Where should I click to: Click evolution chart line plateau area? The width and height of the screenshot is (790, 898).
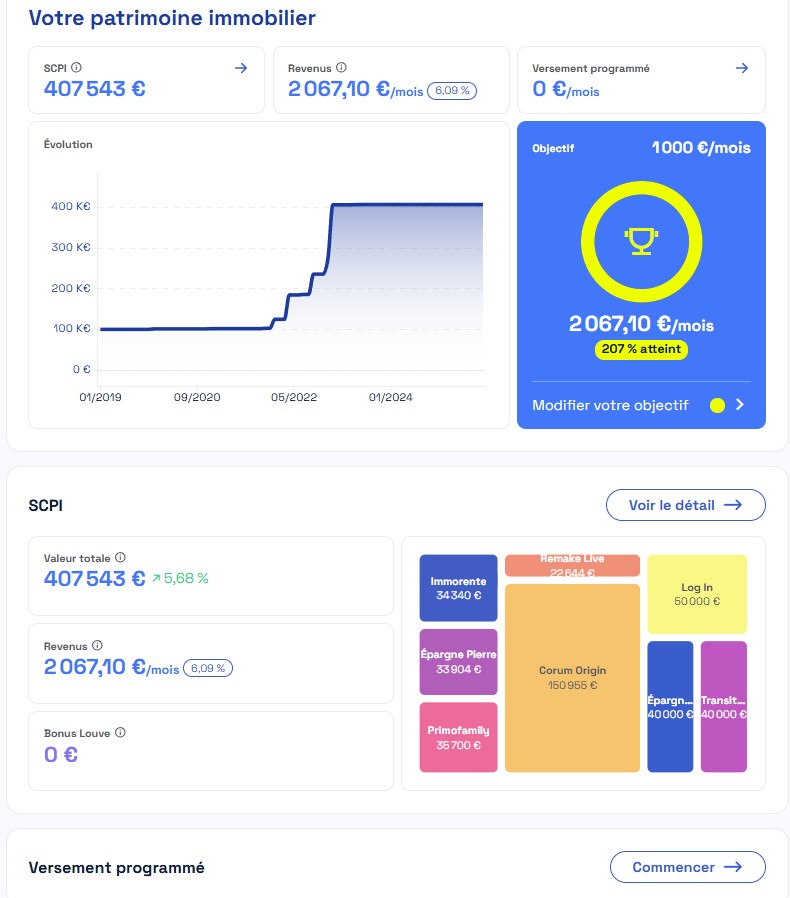tap(407, 204)
